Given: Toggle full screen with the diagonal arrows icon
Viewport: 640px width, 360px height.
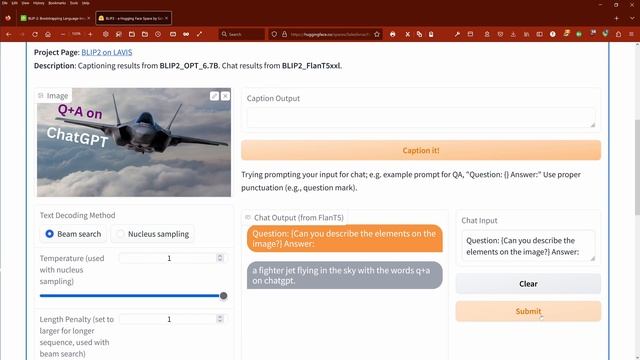Looking at the screenshot, I should 199,34.
